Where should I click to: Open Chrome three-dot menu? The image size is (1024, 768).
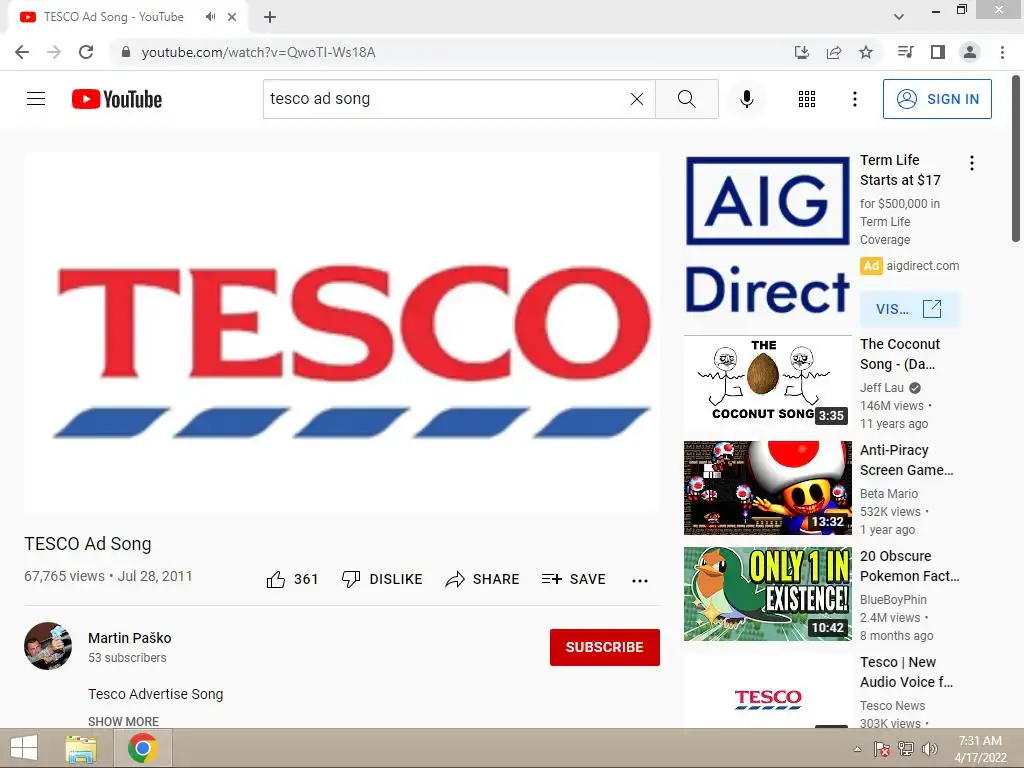pos(1002,52)
